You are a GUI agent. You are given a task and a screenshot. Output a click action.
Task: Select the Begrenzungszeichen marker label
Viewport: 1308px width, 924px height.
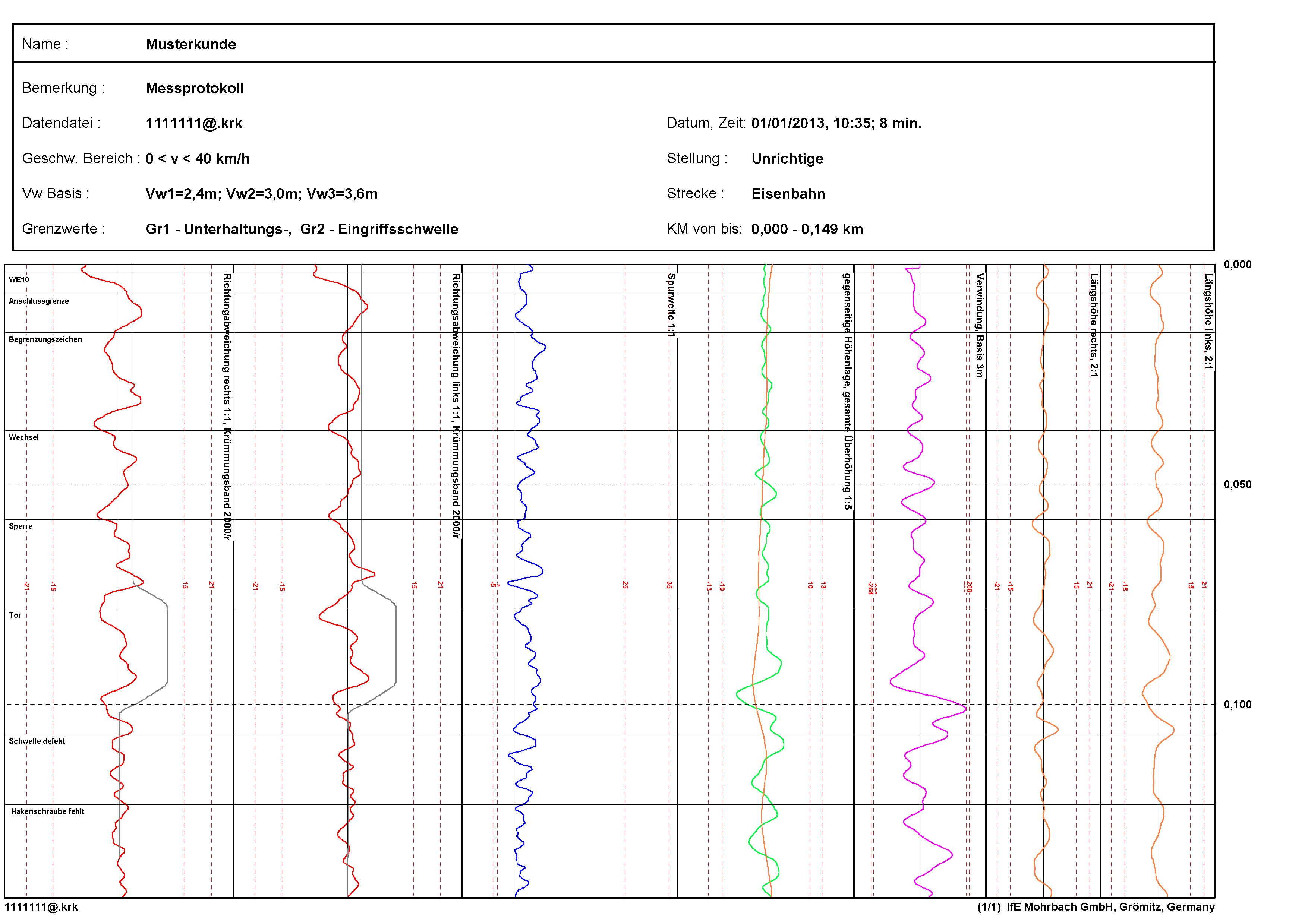[45, 340]
